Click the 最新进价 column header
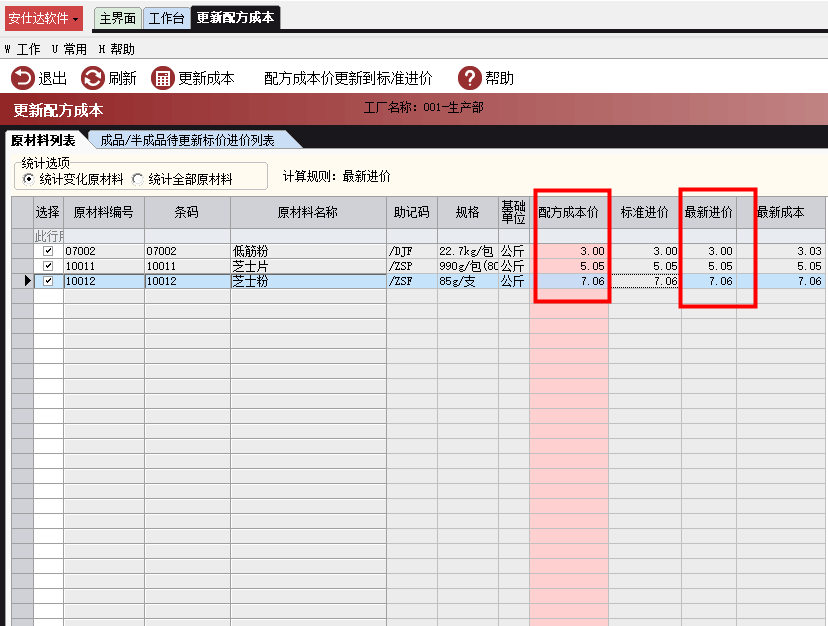This screenshot has height=626, width=828. pos(709,212)
